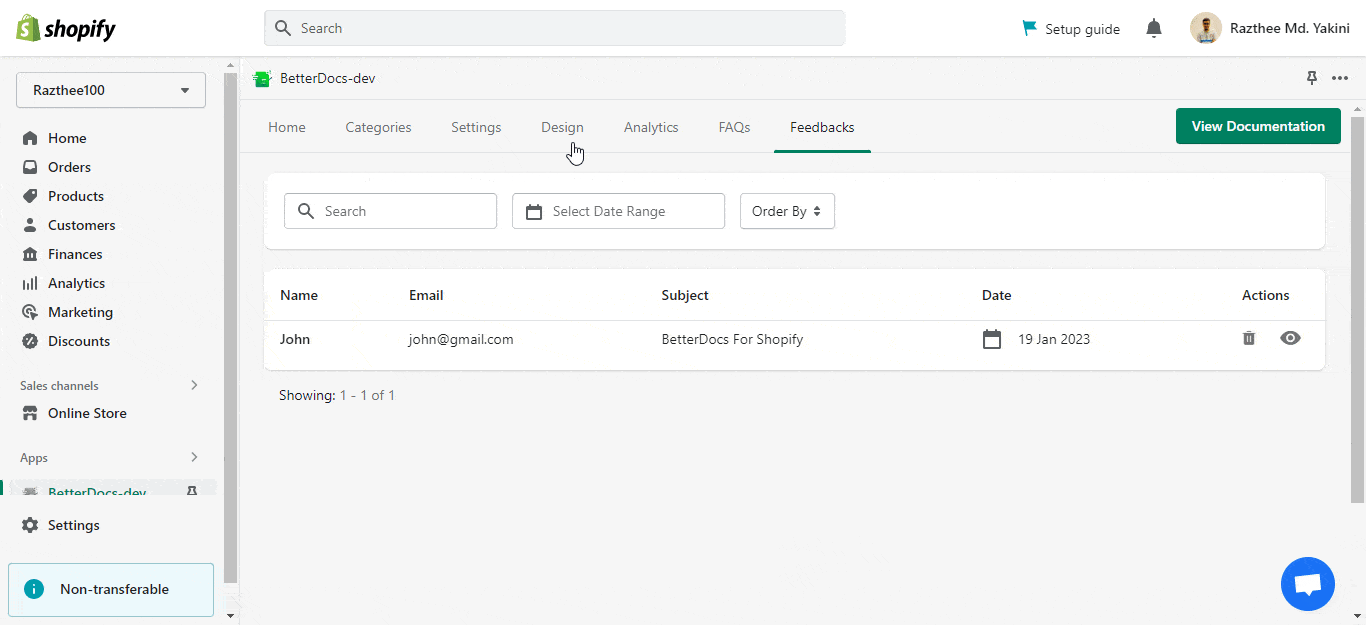Click the Select Date Range field

618,211
